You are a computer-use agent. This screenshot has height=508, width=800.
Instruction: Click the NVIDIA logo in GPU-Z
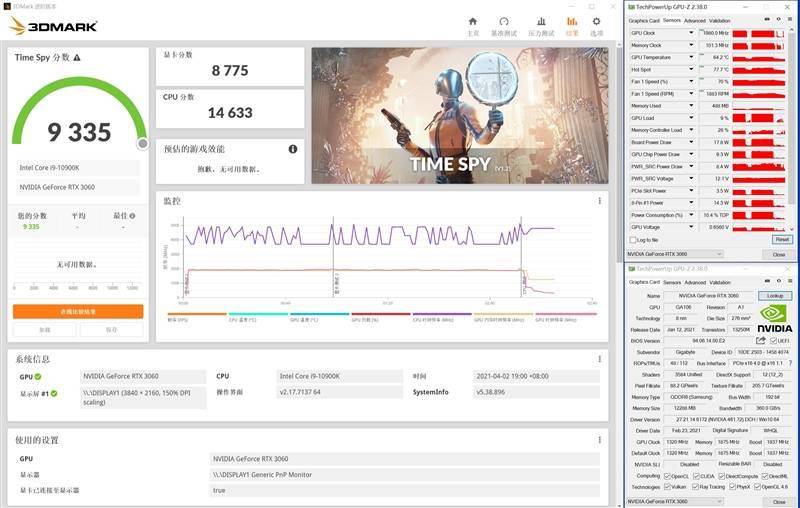point(774,319)
